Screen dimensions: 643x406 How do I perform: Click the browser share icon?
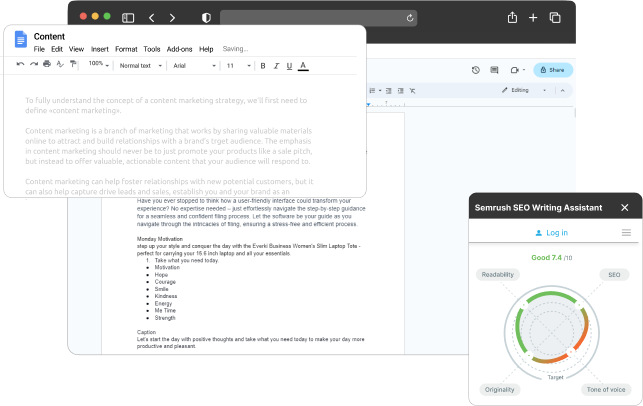coord(512,17)
